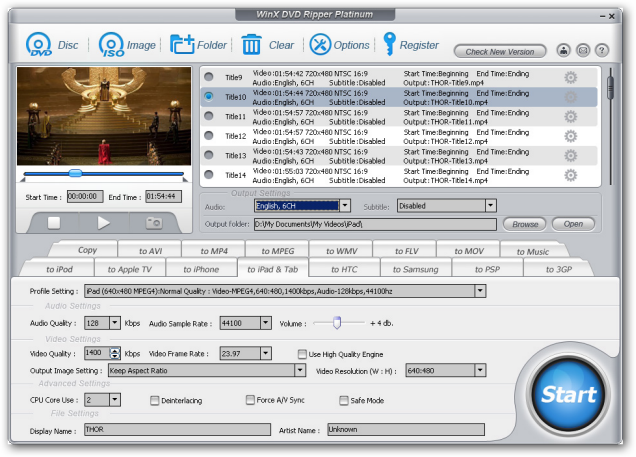Open Output Image Setting dropdown
Image resolution: width=636 pixels, height=457 pixels.
[300, 370]
